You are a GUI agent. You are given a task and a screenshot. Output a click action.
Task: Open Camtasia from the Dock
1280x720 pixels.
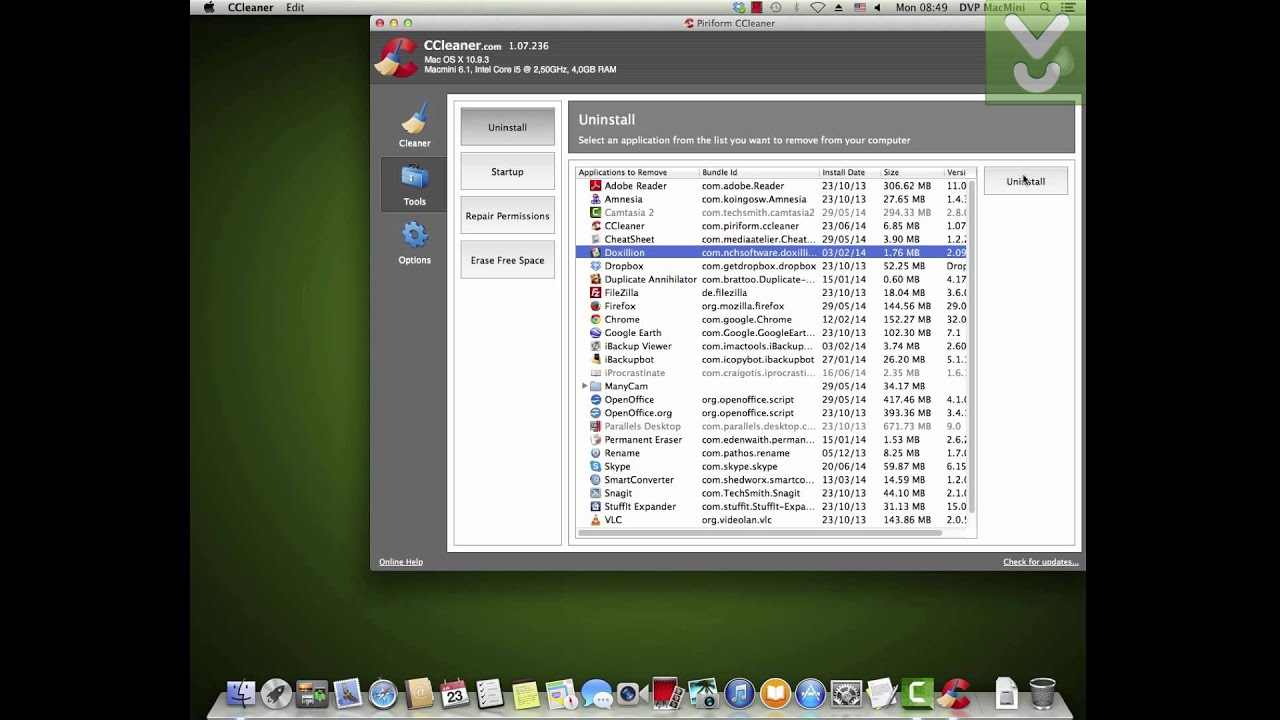[x=917, y=694]
